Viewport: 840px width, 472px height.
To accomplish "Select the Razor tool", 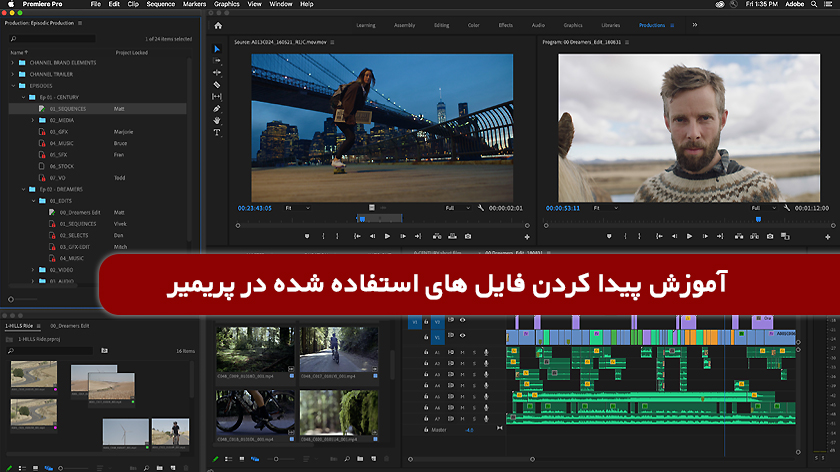I will (217, 85).
